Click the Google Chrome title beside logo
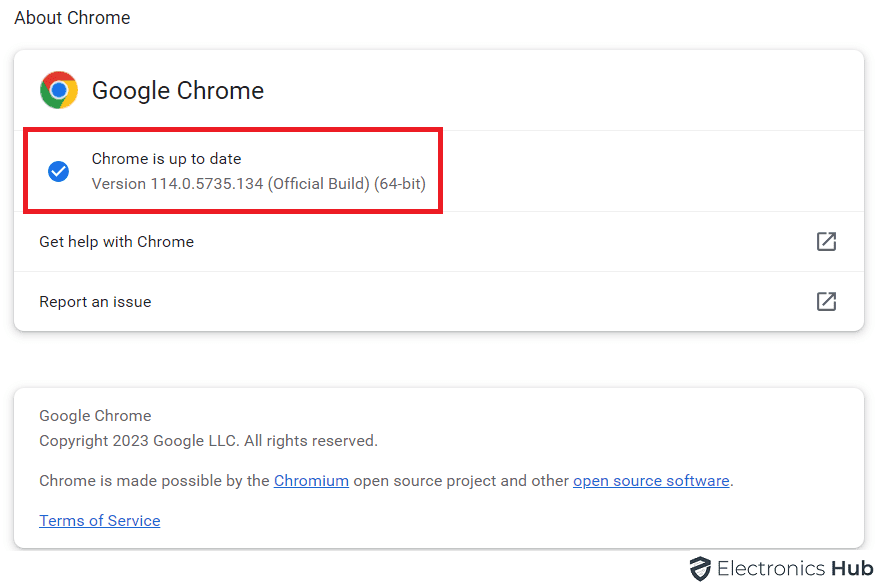This screenshot has width=877, height=588. point(178,90)
